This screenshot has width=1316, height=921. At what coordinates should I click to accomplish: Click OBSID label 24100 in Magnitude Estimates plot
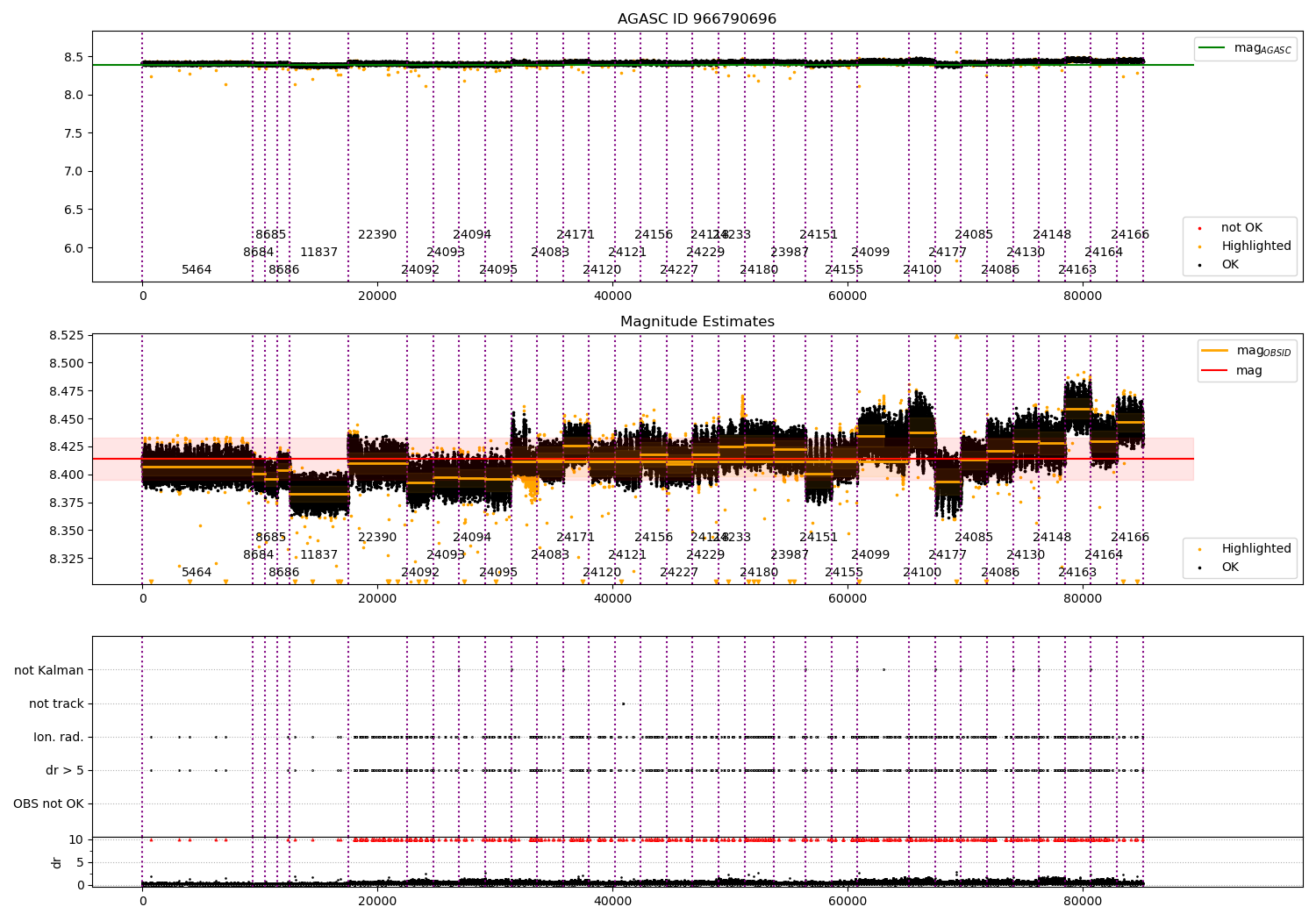coord(922,573)
